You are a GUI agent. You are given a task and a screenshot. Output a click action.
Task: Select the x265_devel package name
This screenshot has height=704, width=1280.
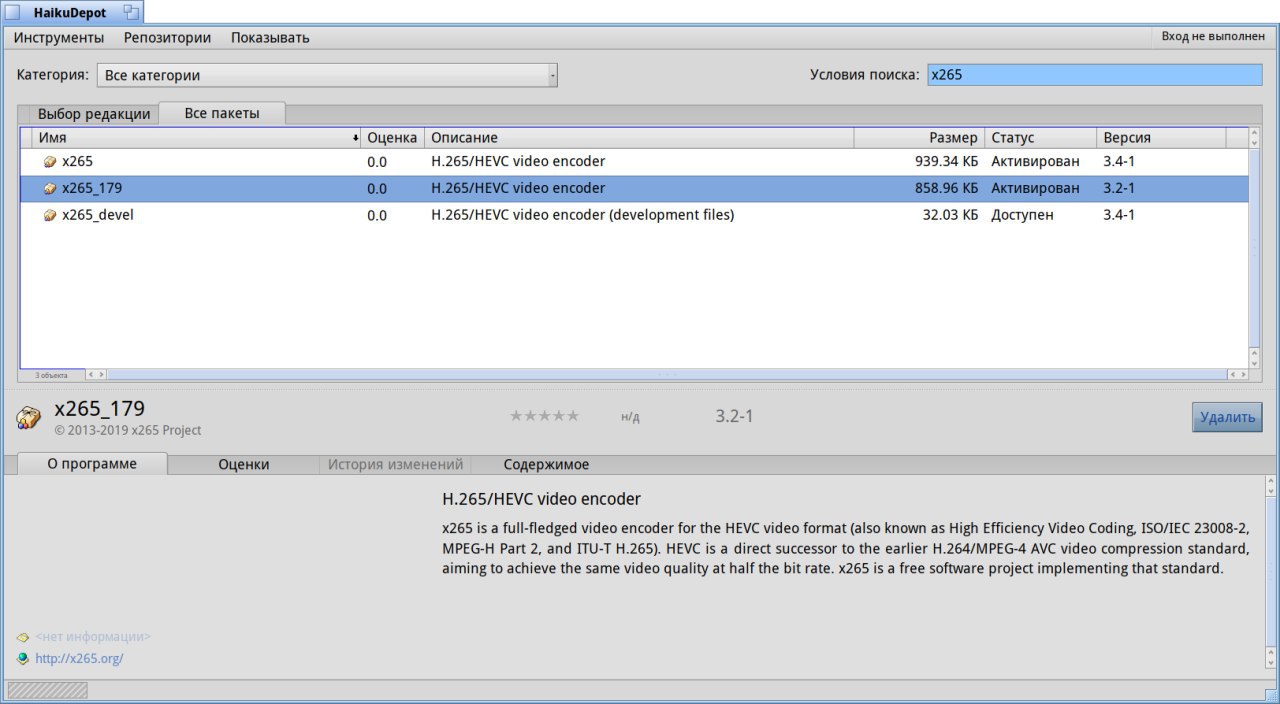97,215
